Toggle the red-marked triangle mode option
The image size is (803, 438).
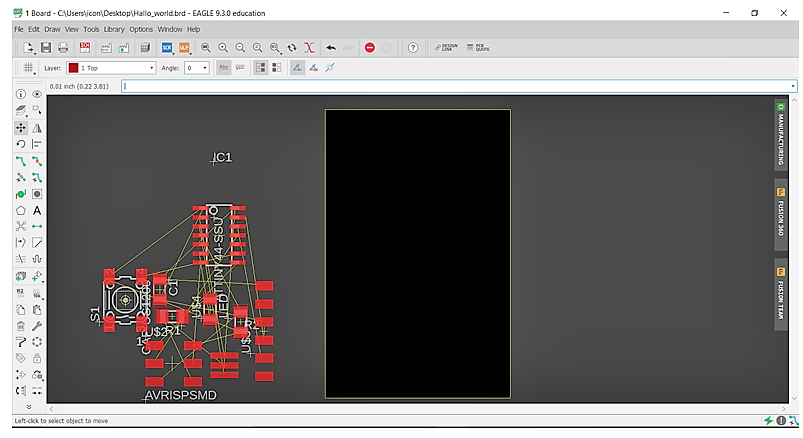[313, 68]
